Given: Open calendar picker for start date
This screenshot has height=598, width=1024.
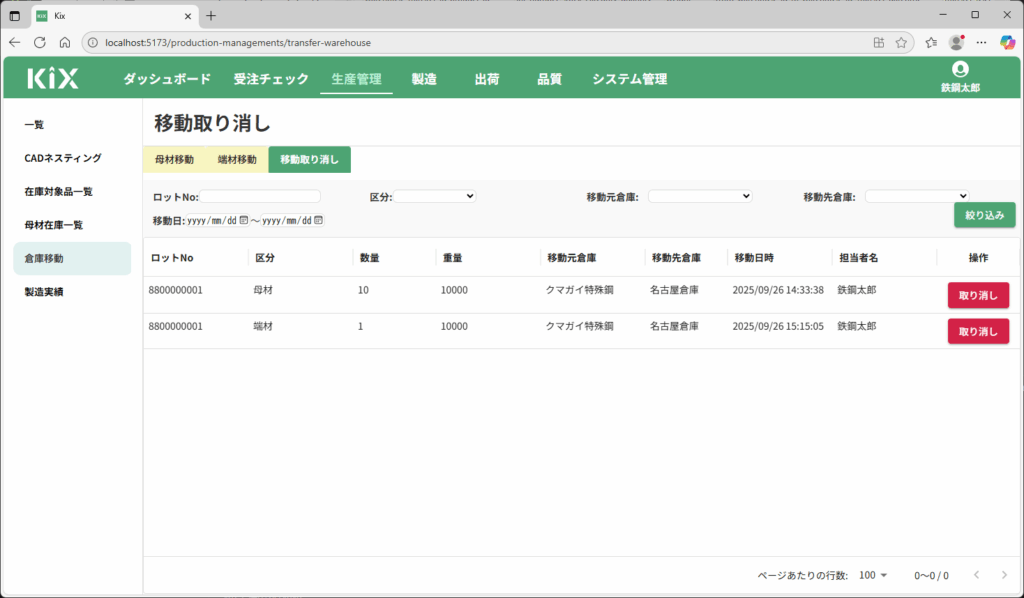Looking at the screenshot, I should coord(243,221).
